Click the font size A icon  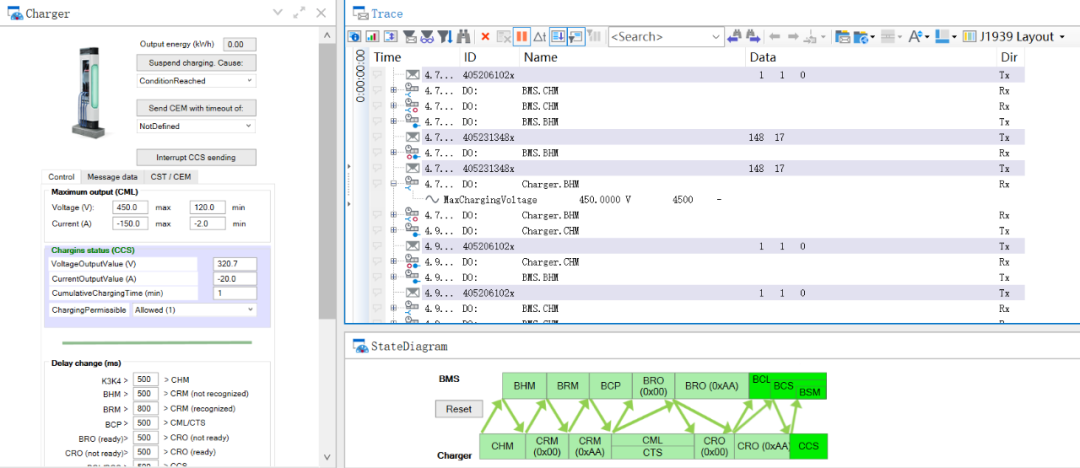pyautogui.click(x=915, y=37)
